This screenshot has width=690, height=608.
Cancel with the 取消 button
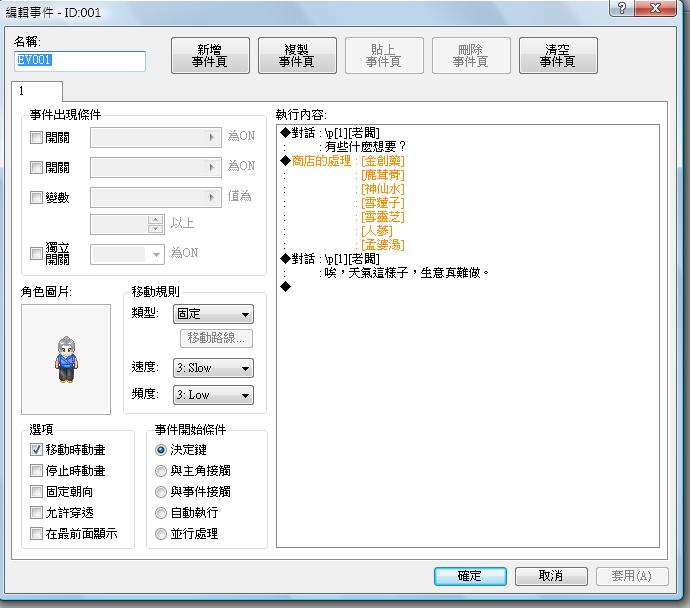(x=551, y=576)
